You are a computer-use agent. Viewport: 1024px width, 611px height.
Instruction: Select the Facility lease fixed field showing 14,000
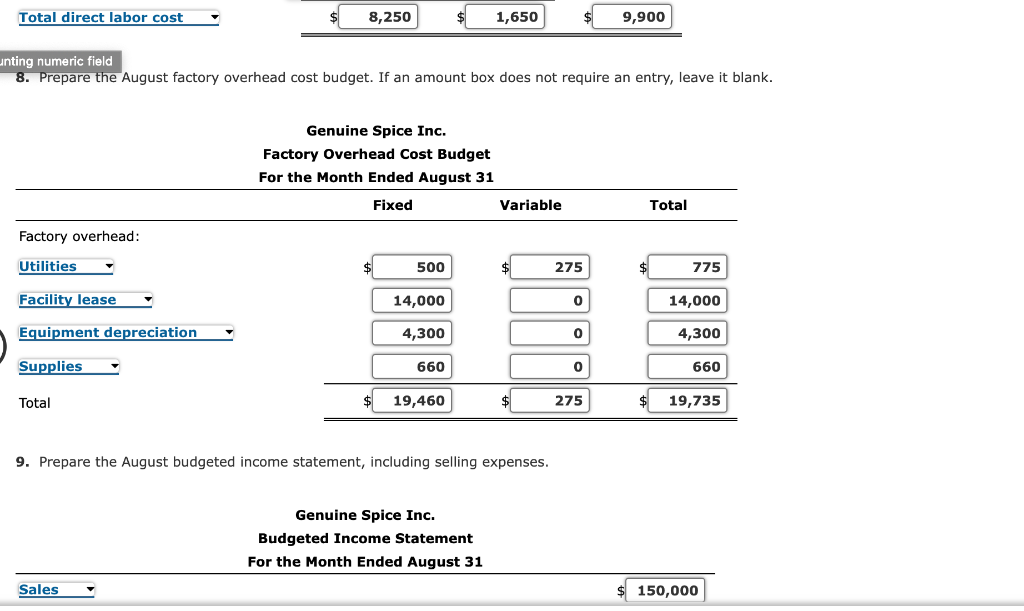click(x=412, y=300)
